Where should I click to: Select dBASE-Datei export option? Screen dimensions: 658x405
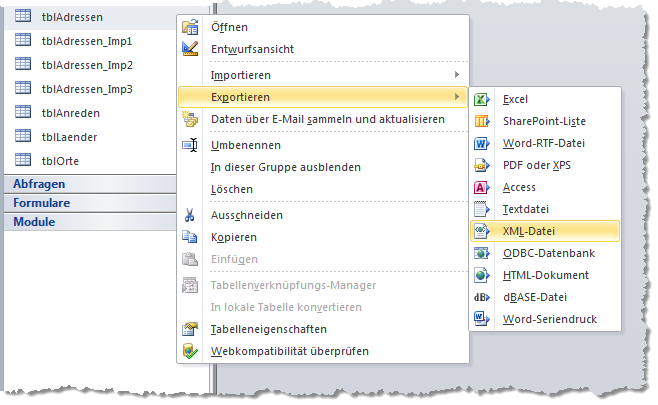click(x=545, y=297)
